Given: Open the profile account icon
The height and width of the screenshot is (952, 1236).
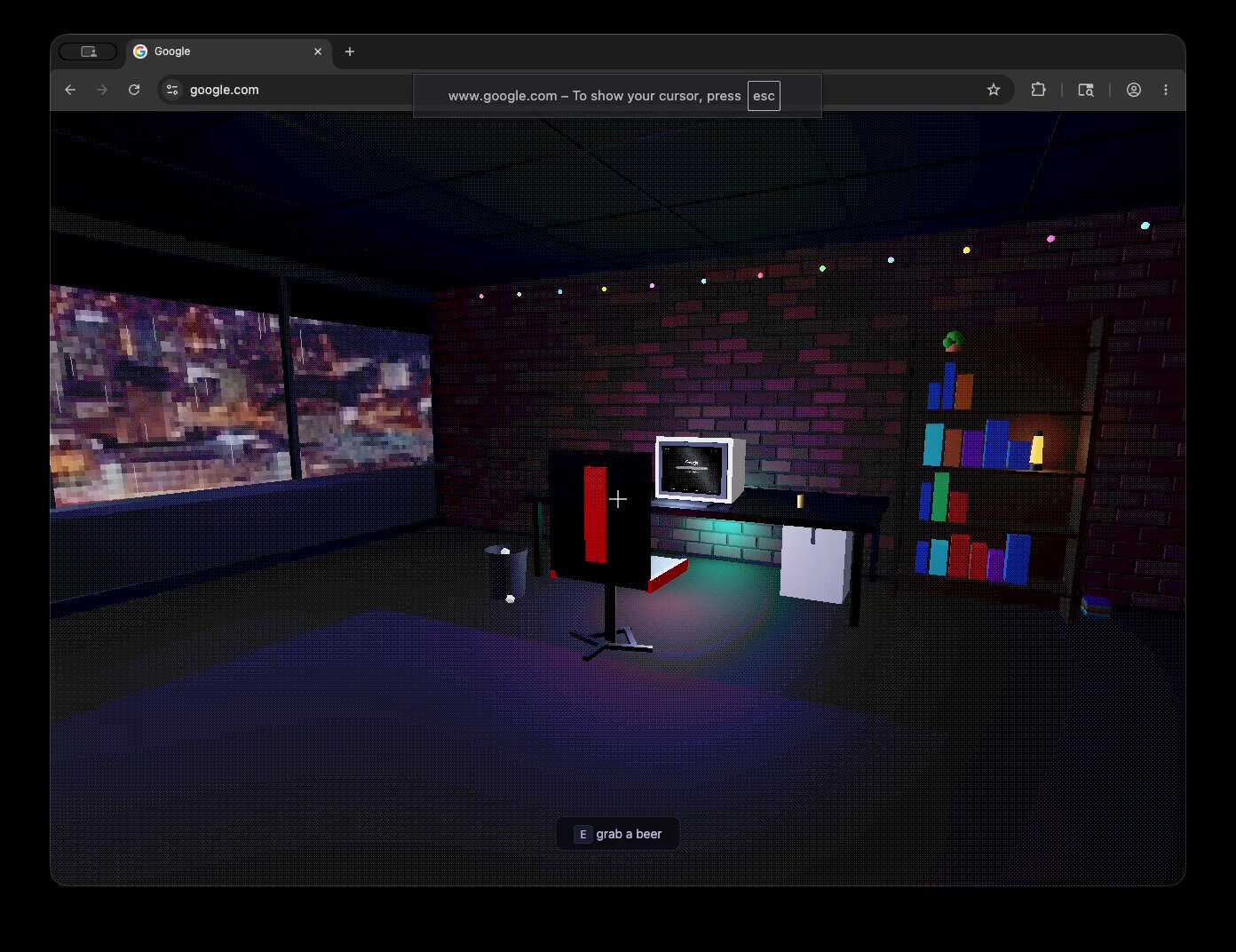Looking at the screenshot, I should (1134, 90).
